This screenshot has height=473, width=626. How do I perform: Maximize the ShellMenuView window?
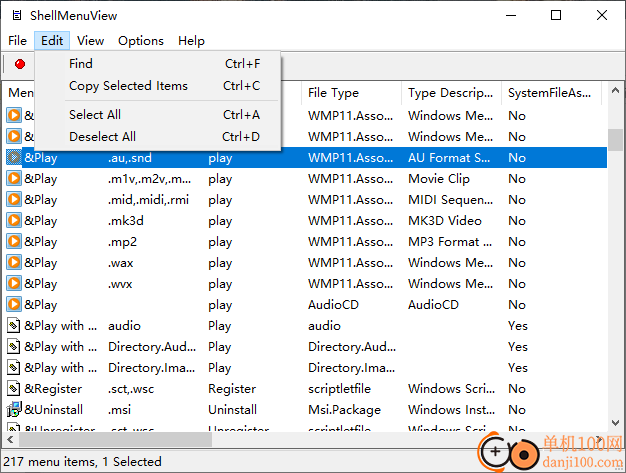(556, 16)
